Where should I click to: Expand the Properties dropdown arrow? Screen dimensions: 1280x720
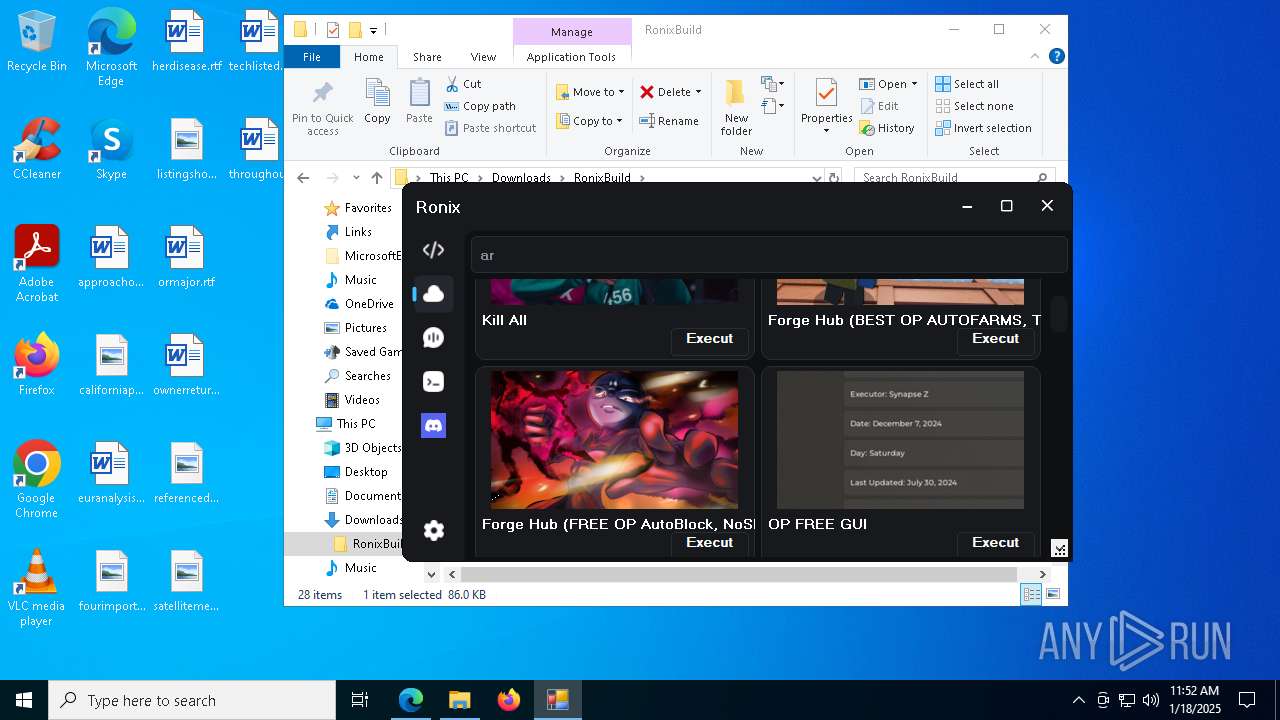click(x=826, y=131)
